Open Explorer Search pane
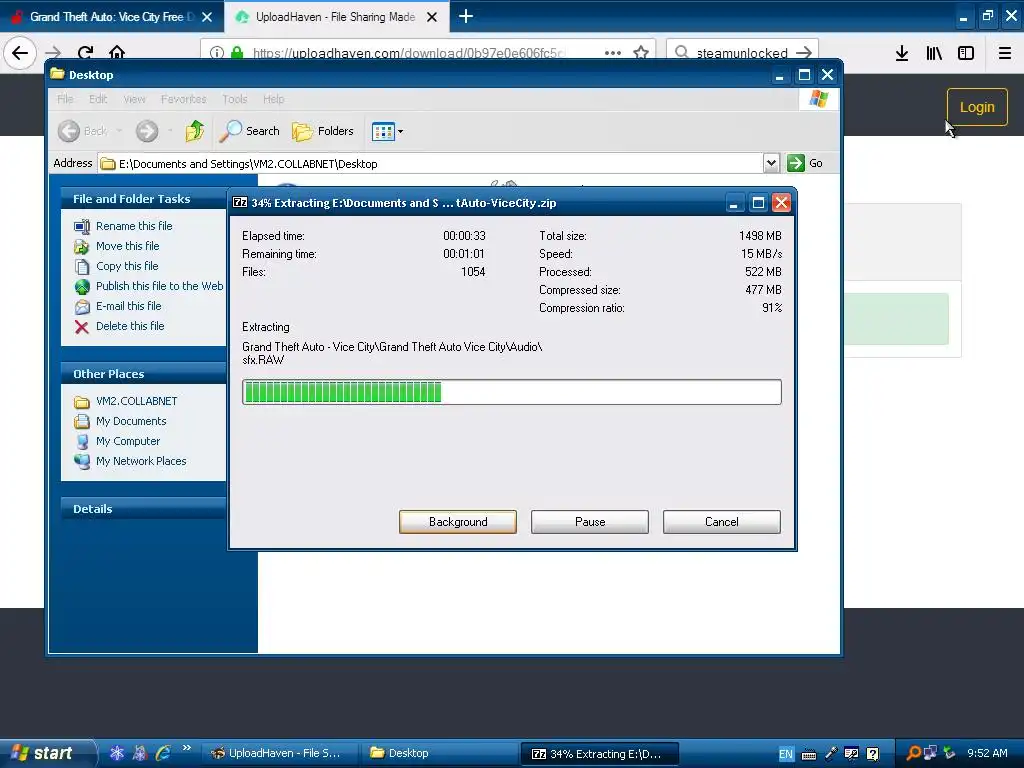1024x768 pixels. click(249, 131)
